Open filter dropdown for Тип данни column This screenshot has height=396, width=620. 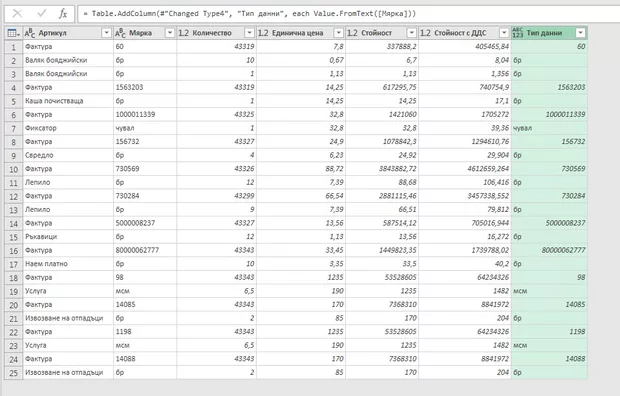pyautogui.click(x=580, y=33)
